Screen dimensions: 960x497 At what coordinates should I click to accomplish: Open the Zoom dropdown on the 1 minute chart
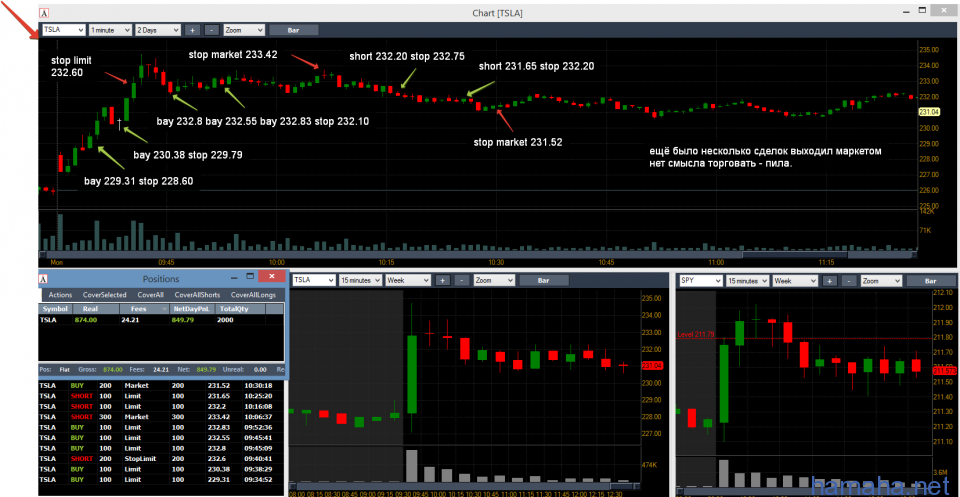point(244,29)
